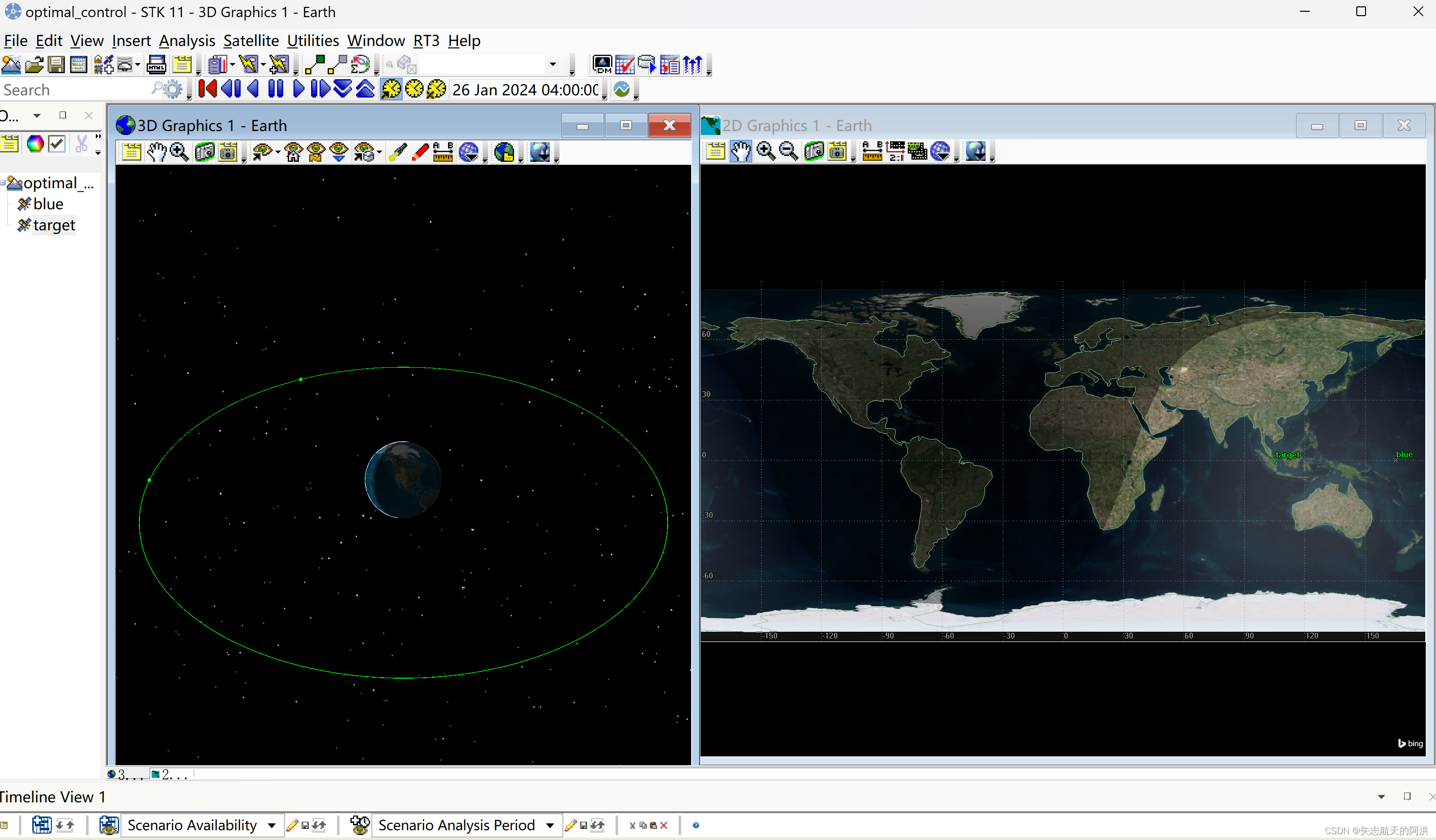The width and height of the screenshot is (1436, 840).
Task: Click the Save scenario icon
Action: [x=56, y=65]
